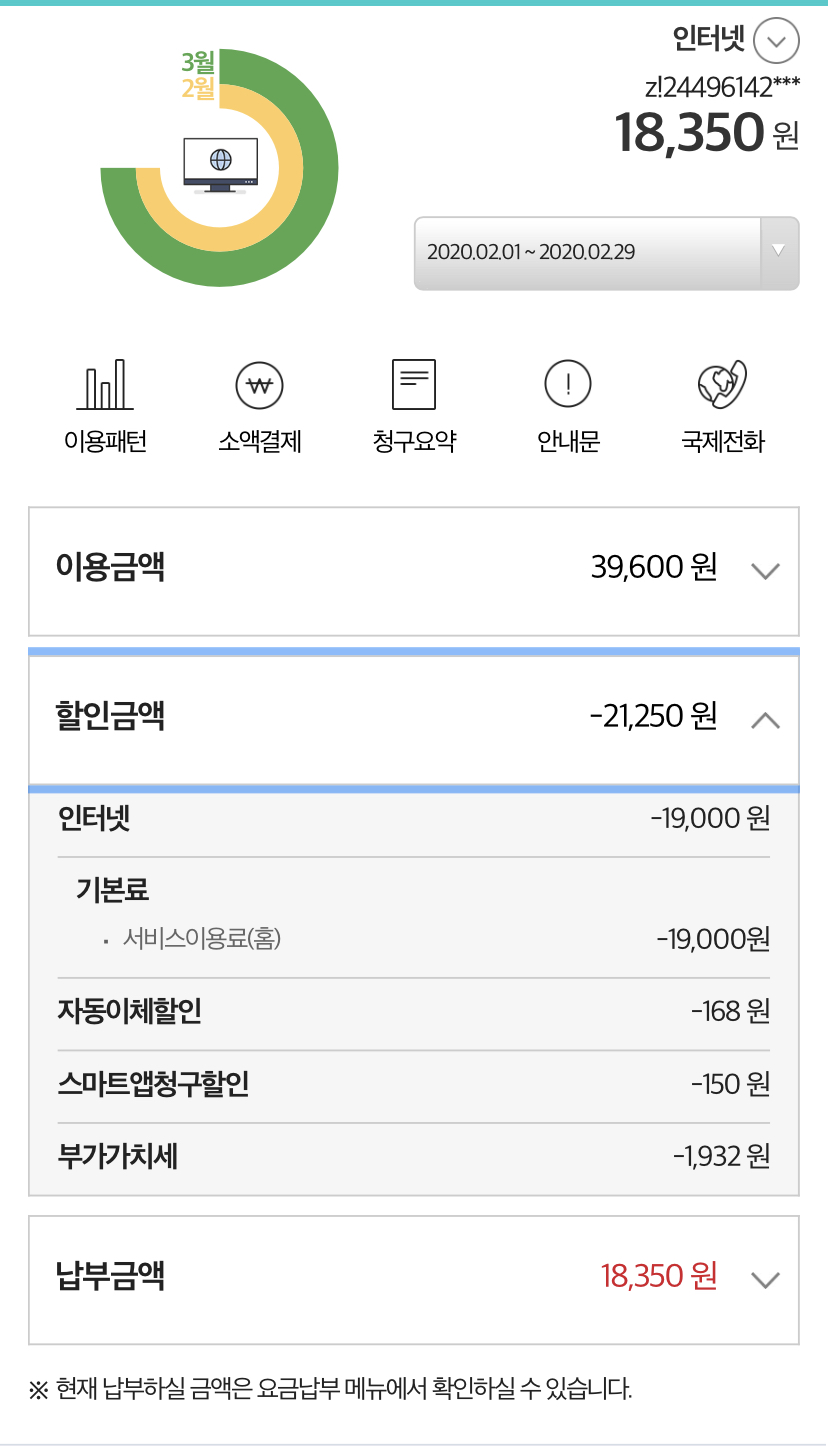Tap the 소액결제 won symbol icon
The width and height of the screenshot is (828, 1451).
coord(260,385)
